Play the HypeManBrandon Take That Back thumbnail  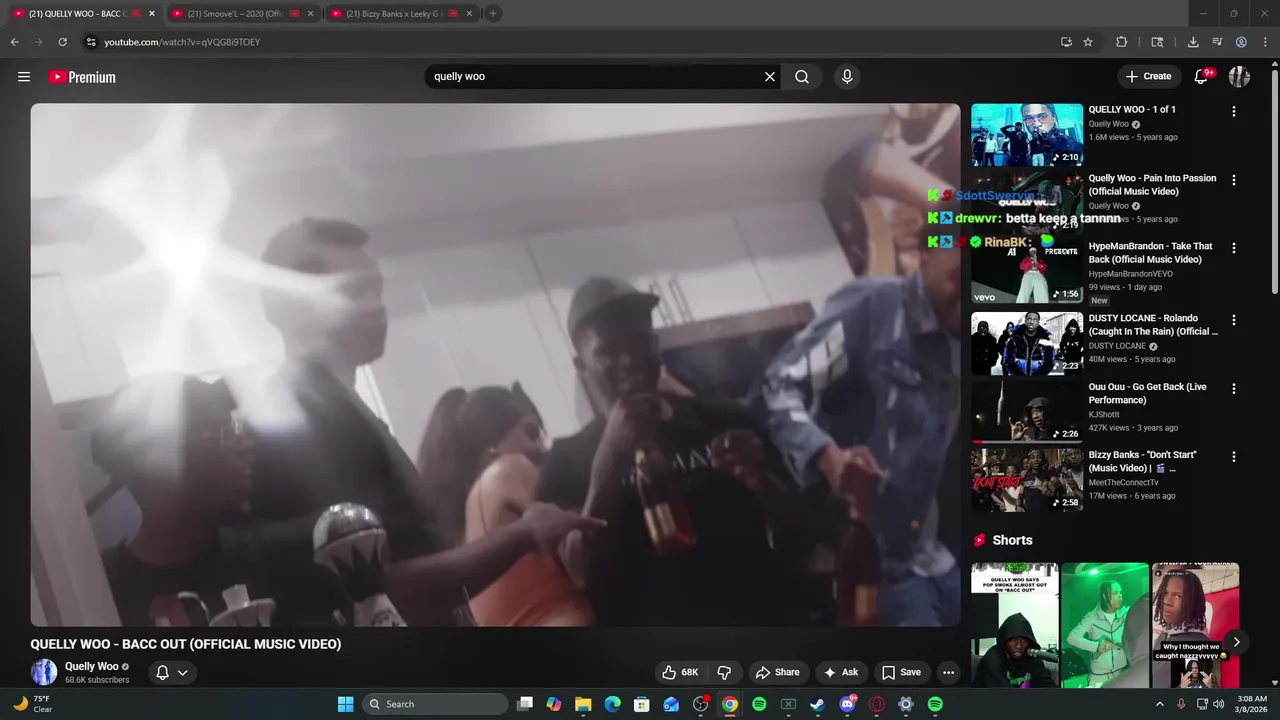[x=1027, y=271]
